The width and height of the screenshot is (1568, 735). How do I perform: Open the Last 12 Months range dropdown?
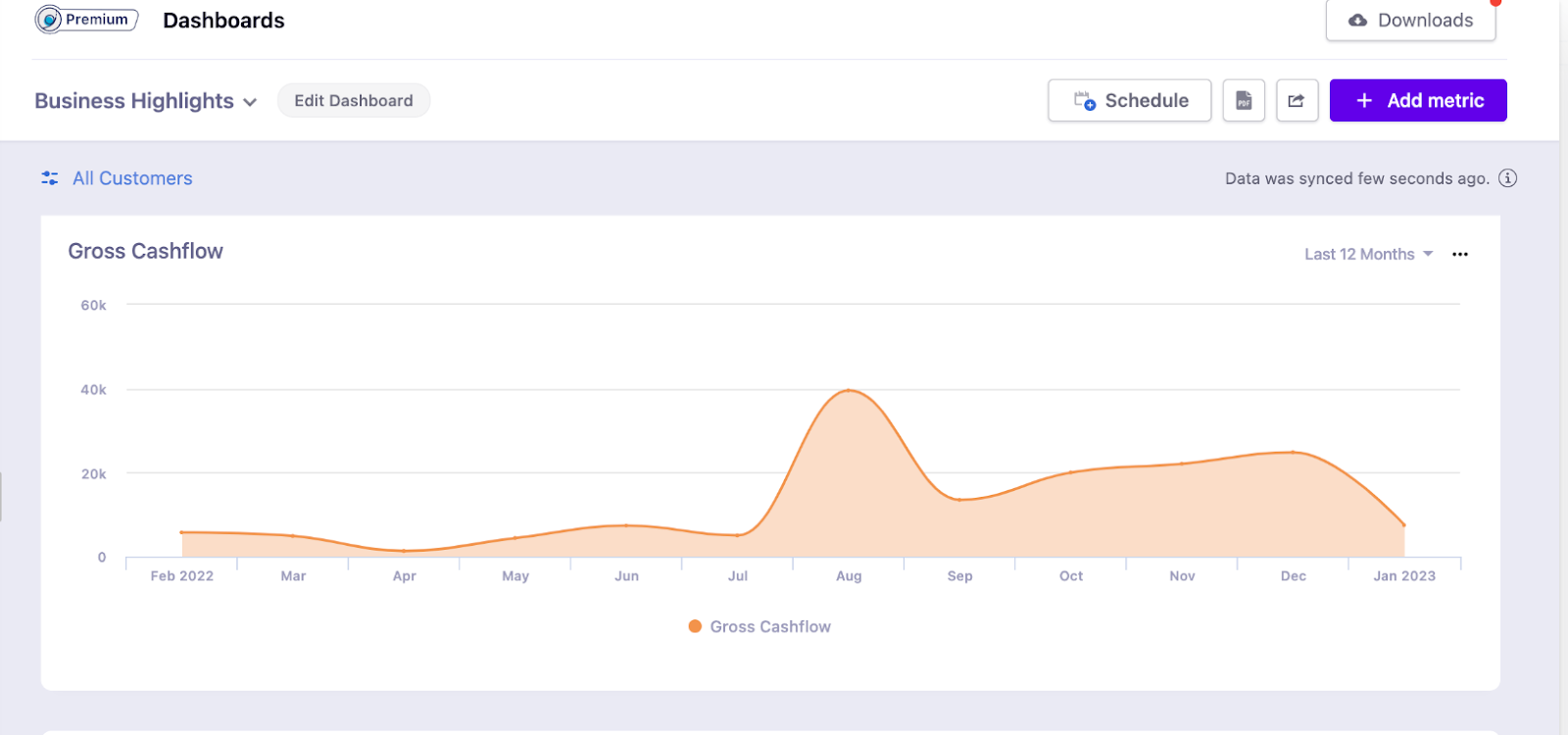click(1368, 255)
